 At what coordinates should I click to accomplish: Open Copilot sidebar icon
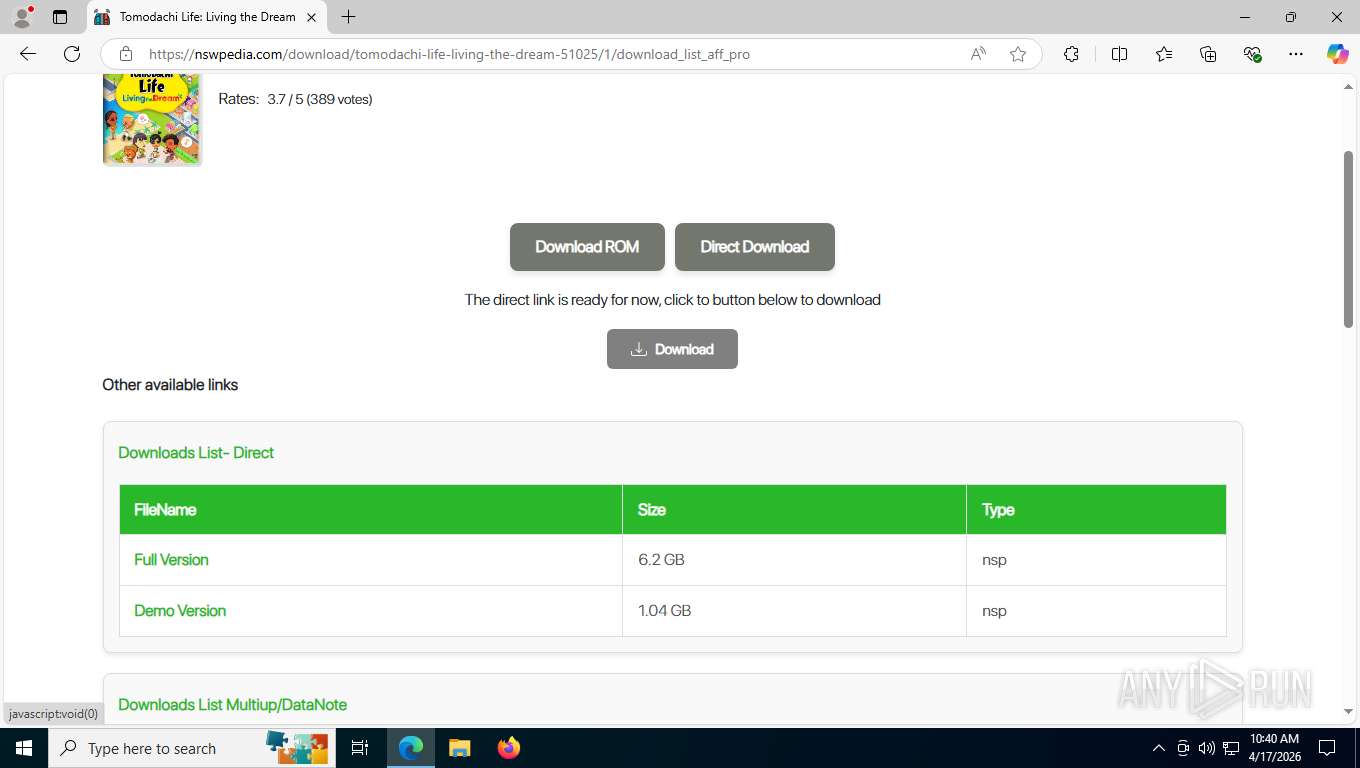[x=1338, y=54]
